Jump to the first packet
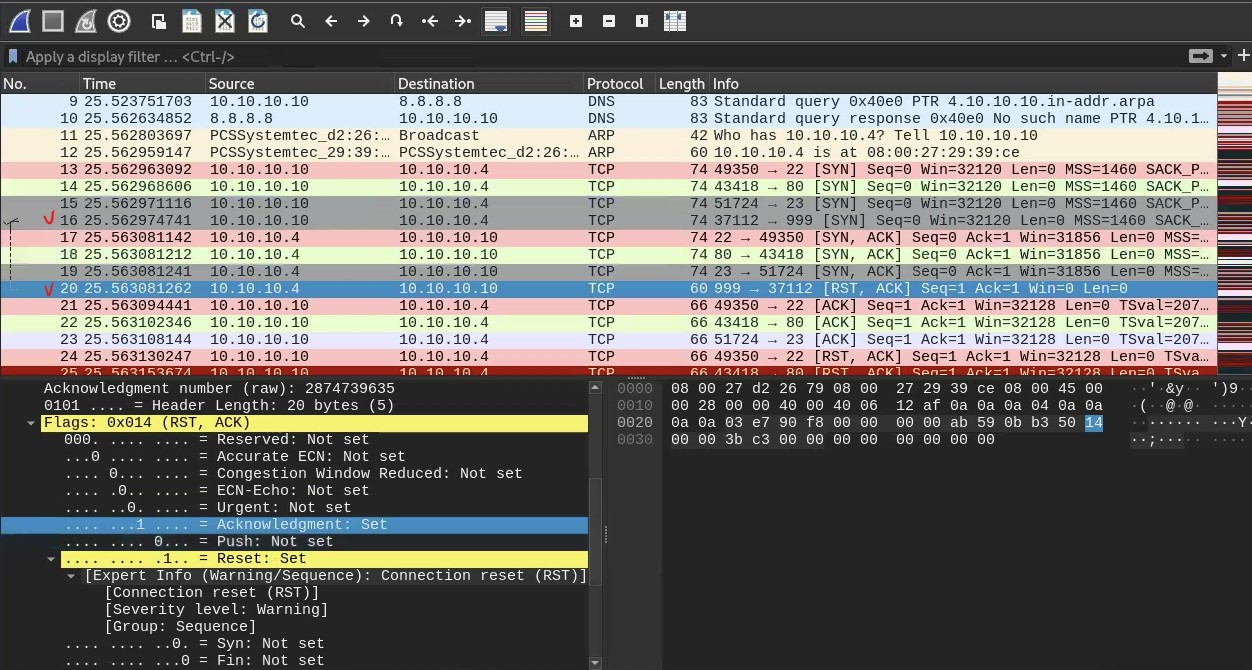 pyautogui.click(x=430, y=20)
